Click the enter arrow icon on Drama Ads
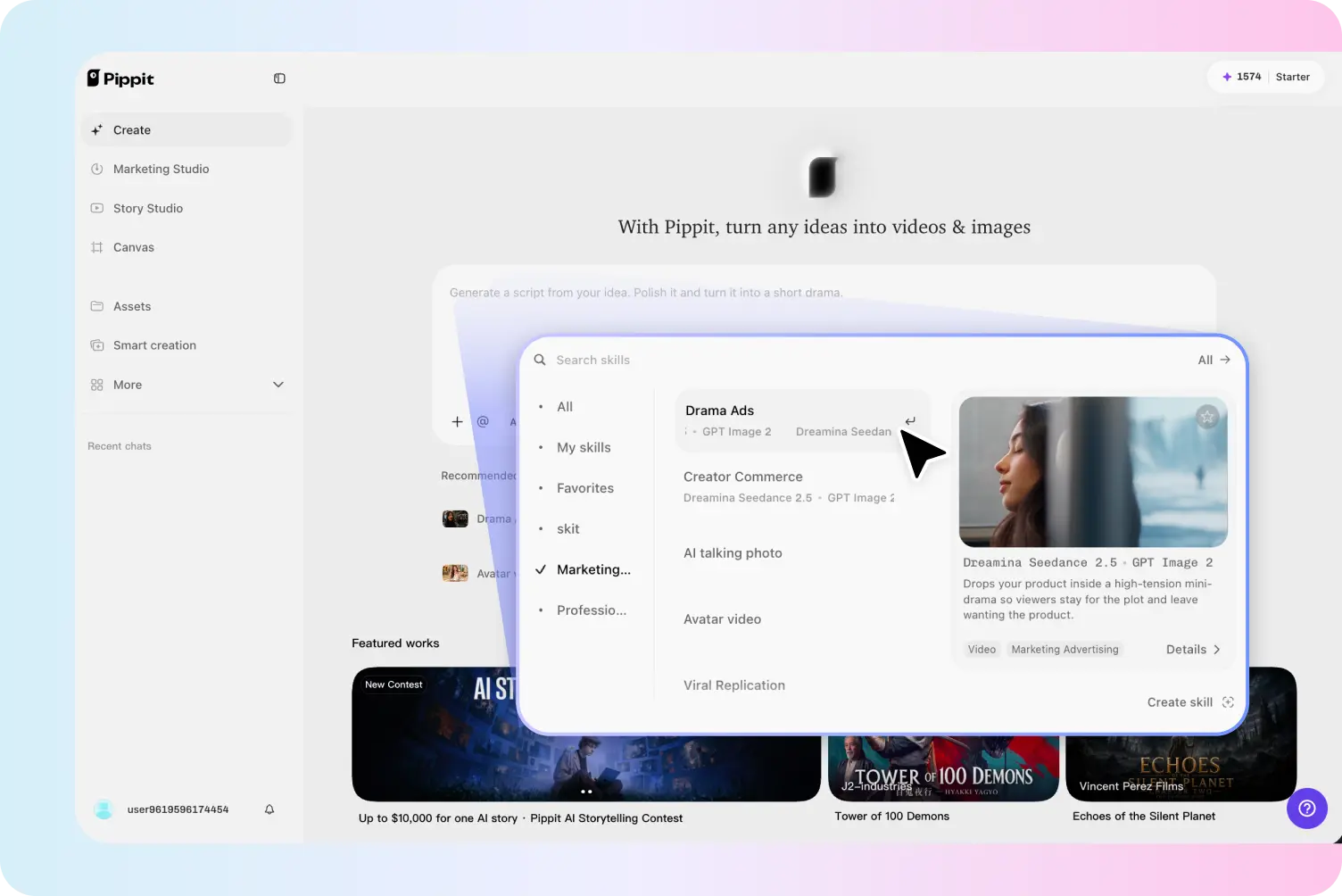 point(910,420)
